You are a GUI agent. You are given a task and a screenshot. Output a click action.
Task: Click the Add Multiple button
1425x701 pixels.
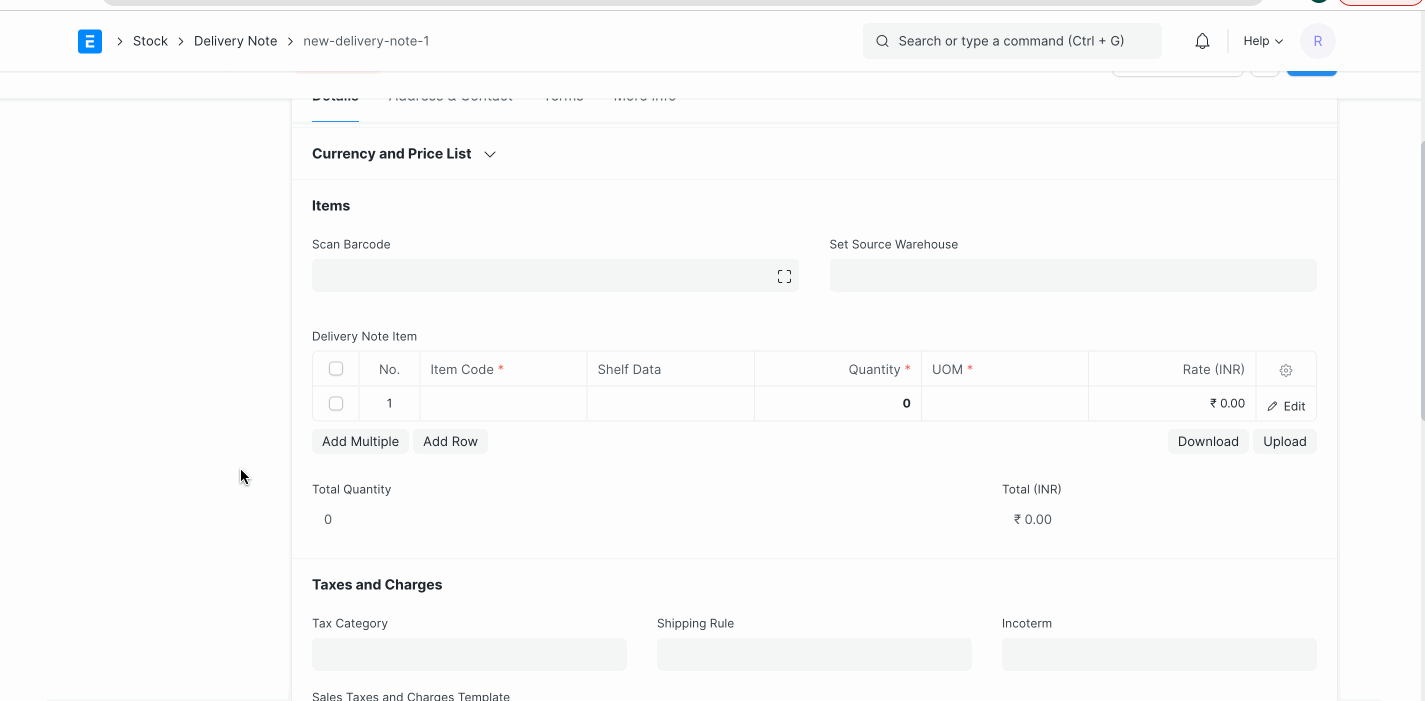point(360,441)
